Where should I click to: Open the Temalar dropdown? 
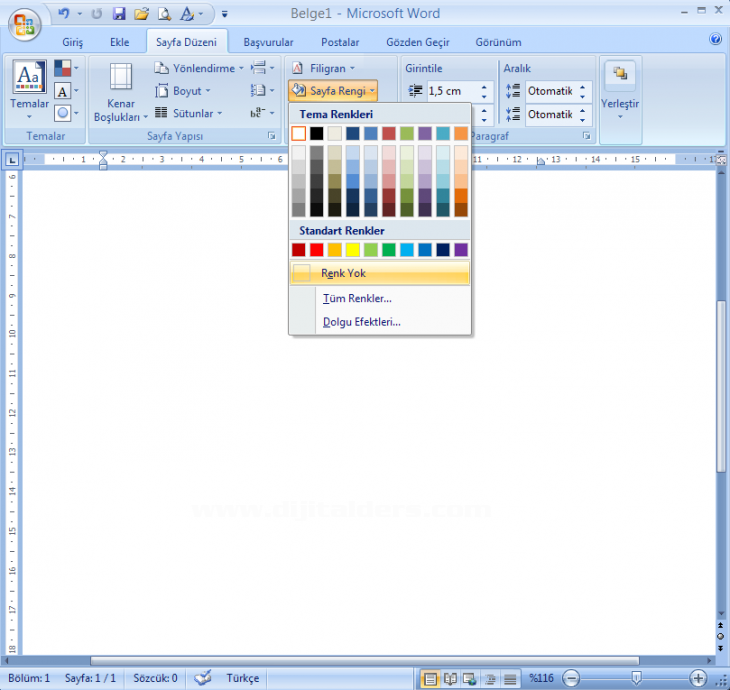click(29, 91)
